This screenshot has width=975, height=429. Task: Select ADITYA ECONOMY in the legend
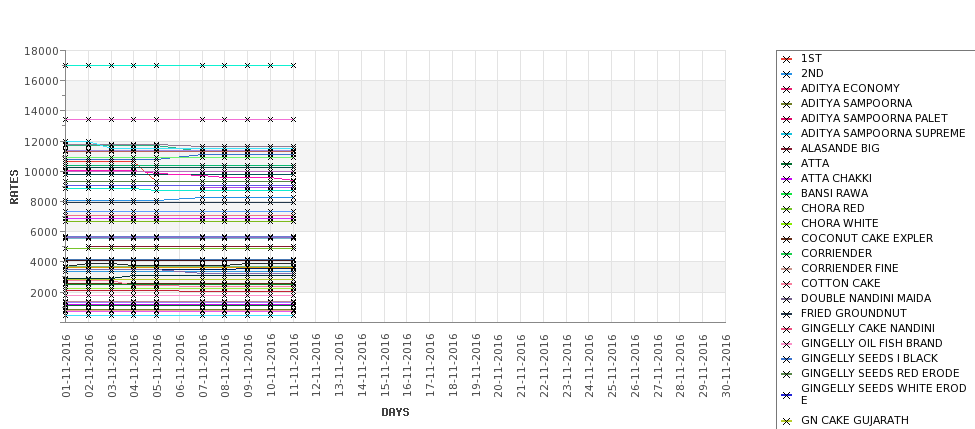[x=850, y=88]
